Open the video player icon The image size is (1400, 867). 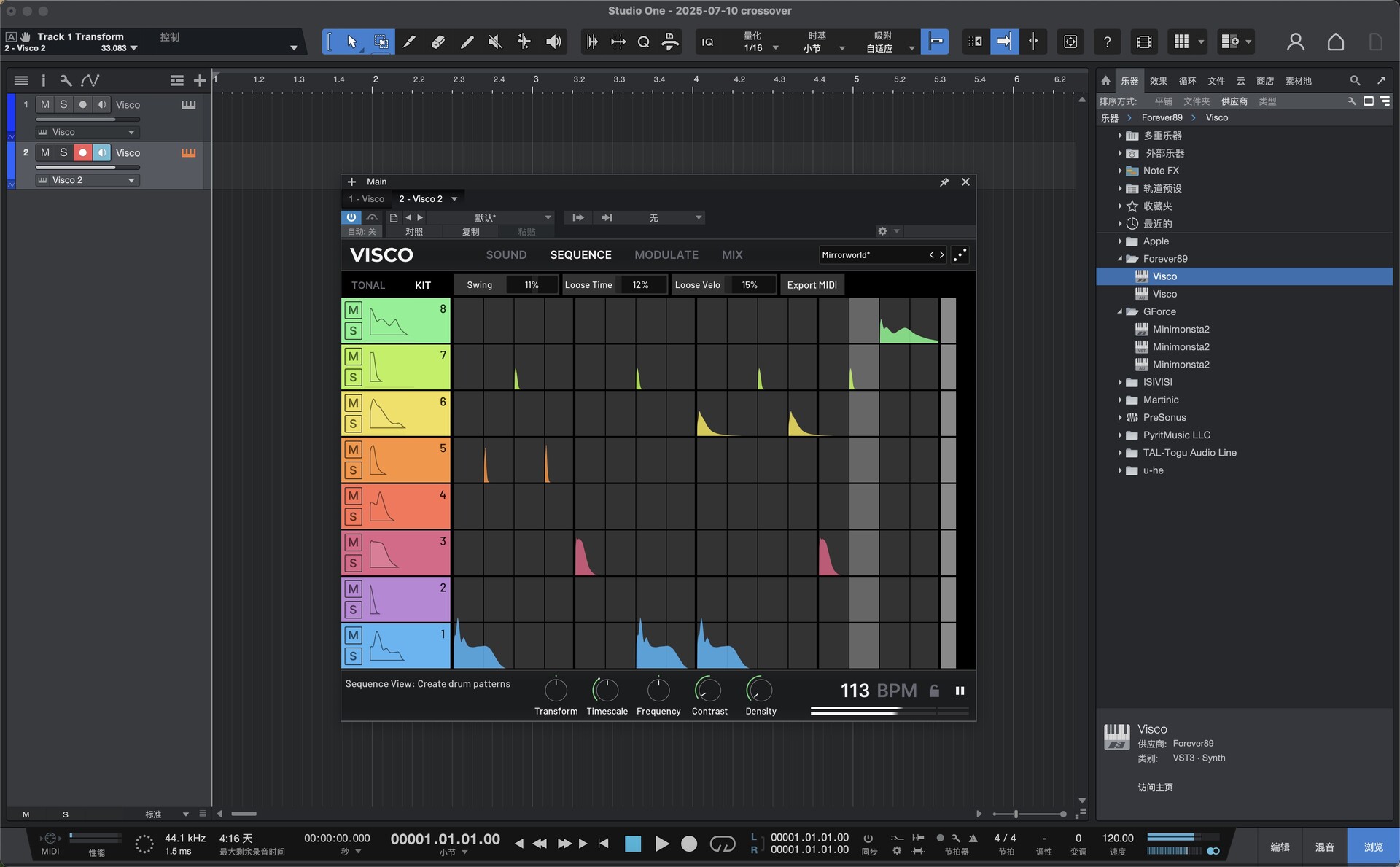tap(1144, 42)
